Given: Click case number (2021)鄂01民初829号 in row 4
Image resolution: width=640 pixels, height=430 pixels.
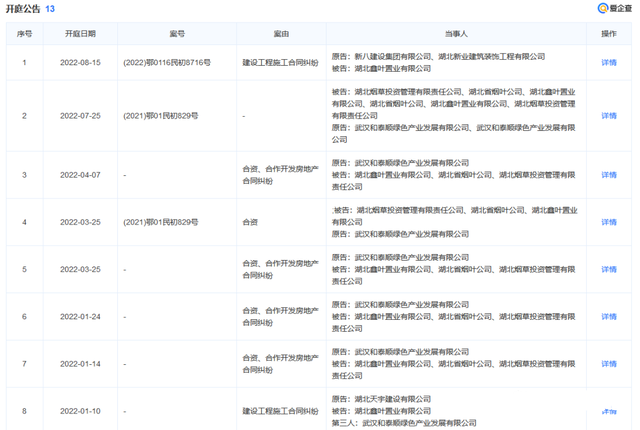Looking at the screenshot, I should 161,222.
